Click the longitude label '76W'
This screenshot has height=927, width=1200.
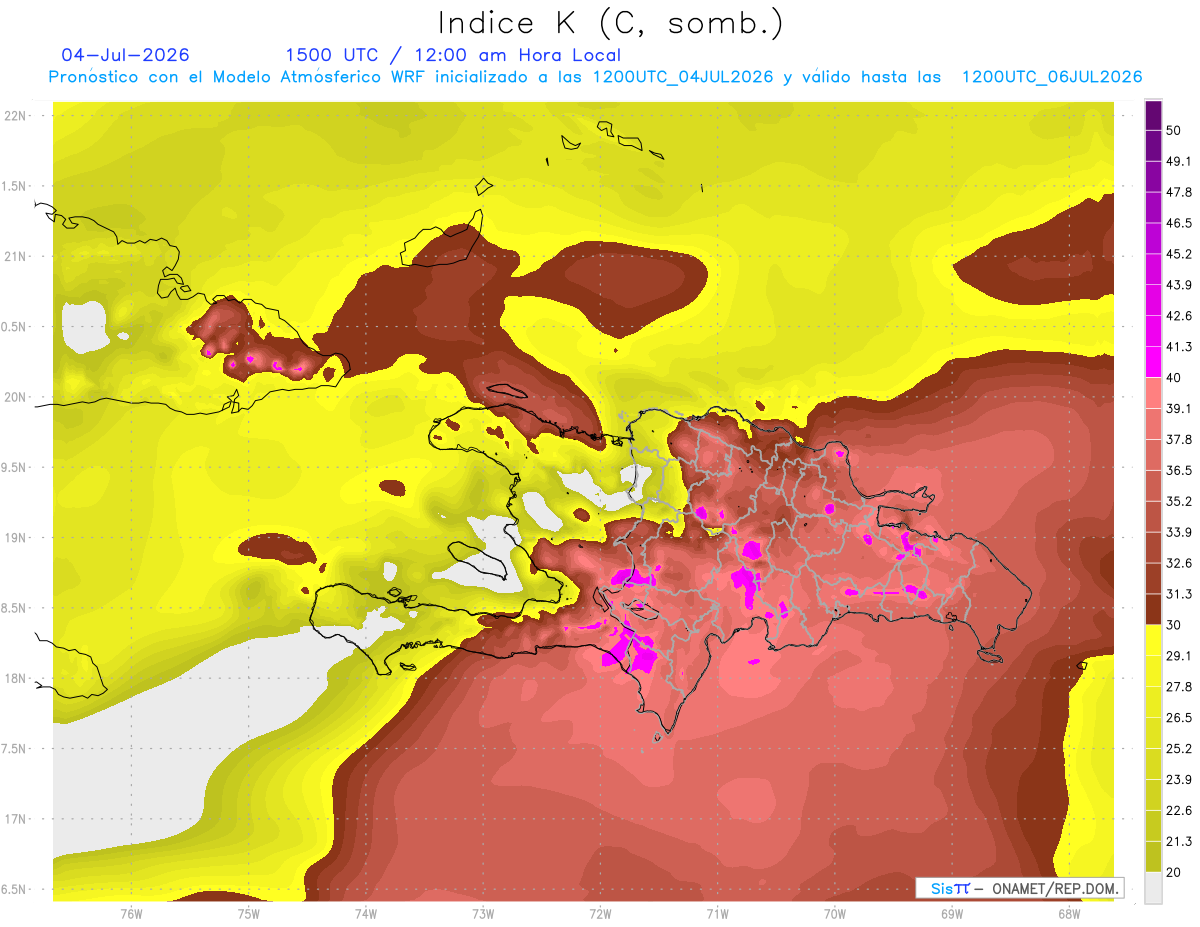131,914
